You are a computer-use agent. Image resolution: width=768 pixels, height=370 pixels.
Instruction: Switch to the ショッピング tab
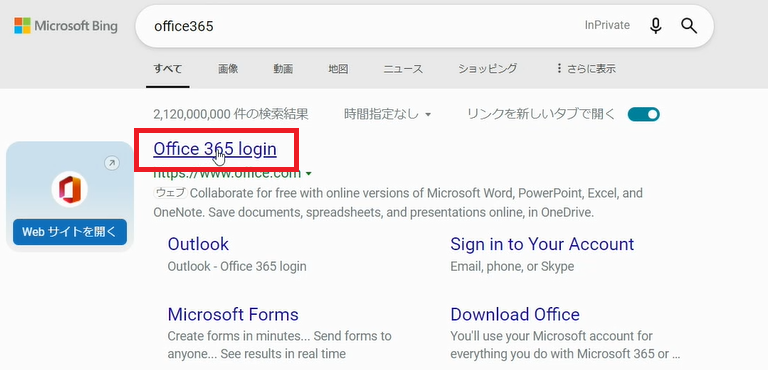point(487,69)
